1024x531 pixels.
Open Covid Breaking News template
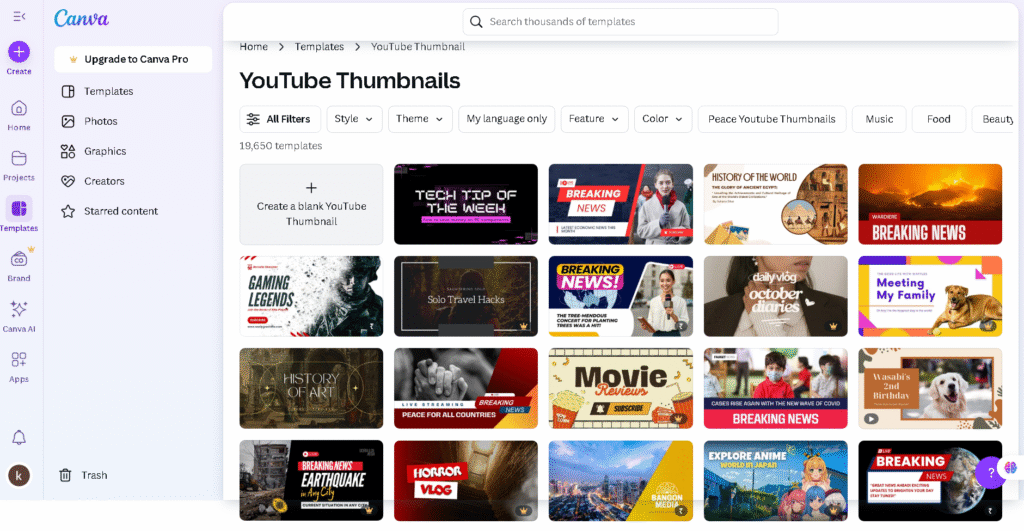click(776, 389)
